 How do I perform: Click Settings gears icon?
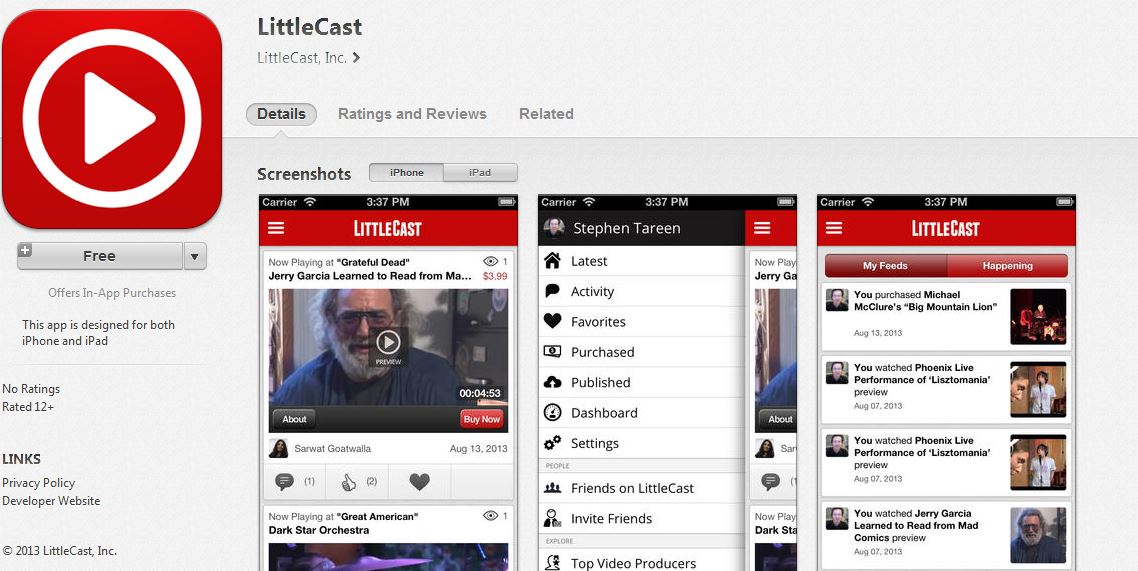point(552,443)
